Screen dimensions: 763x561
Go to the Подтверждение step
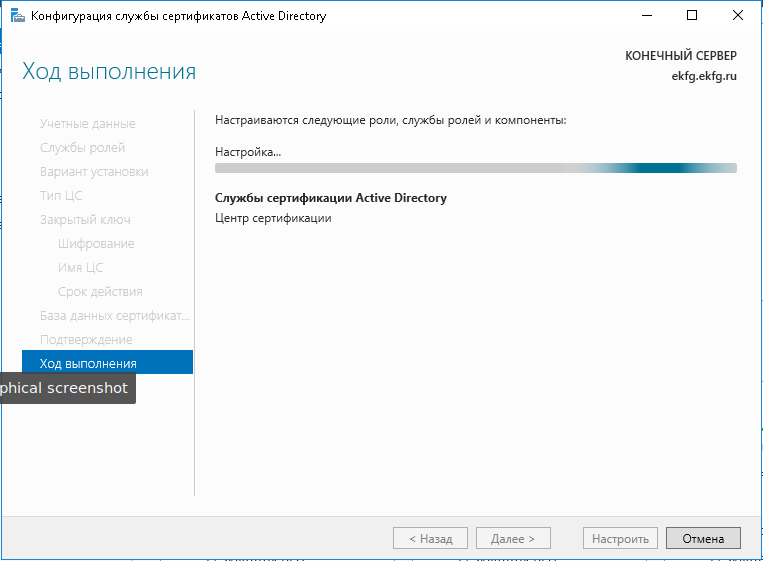click(86, 340)
